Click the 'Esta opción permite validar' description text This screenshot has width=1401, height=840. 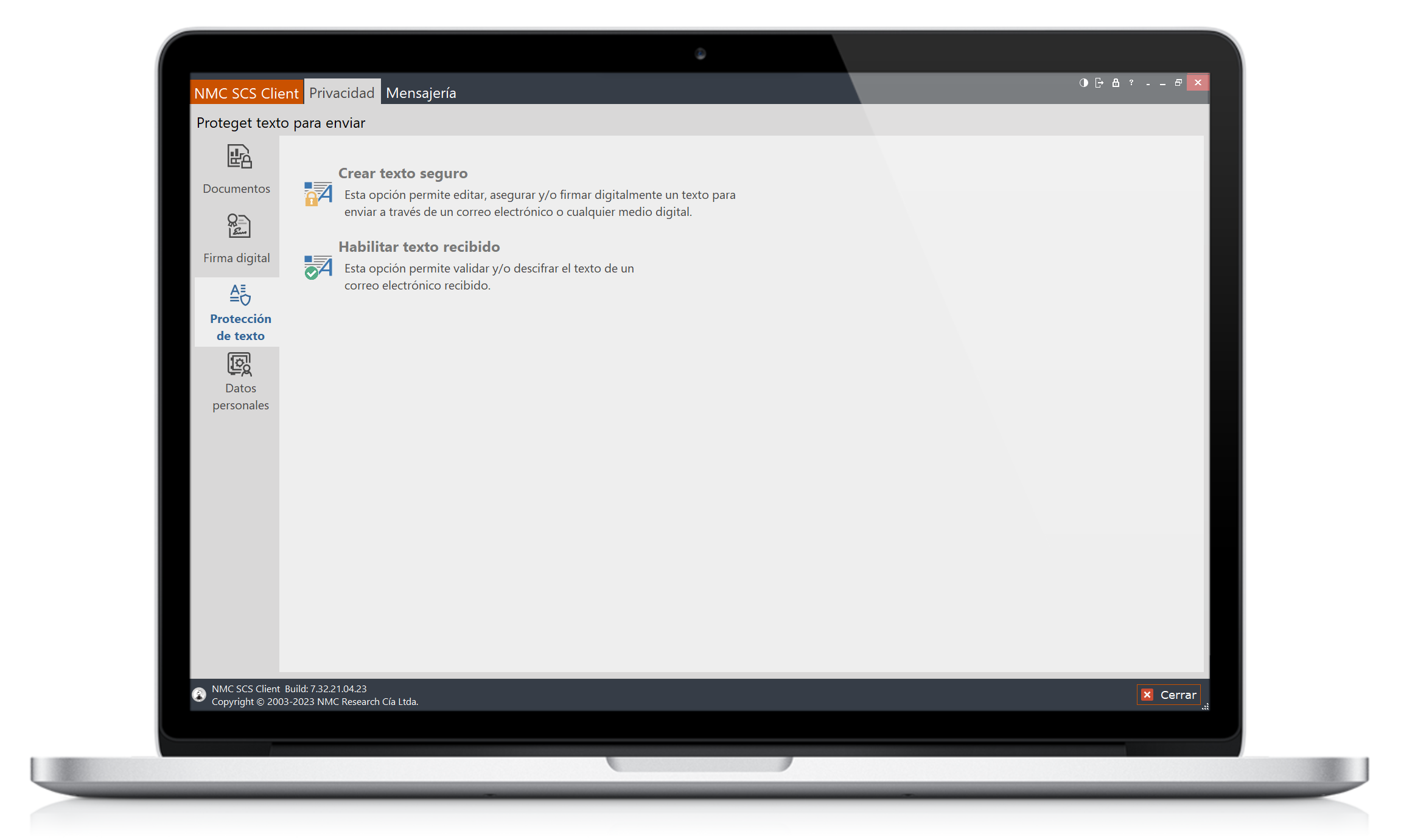(489, 277)
